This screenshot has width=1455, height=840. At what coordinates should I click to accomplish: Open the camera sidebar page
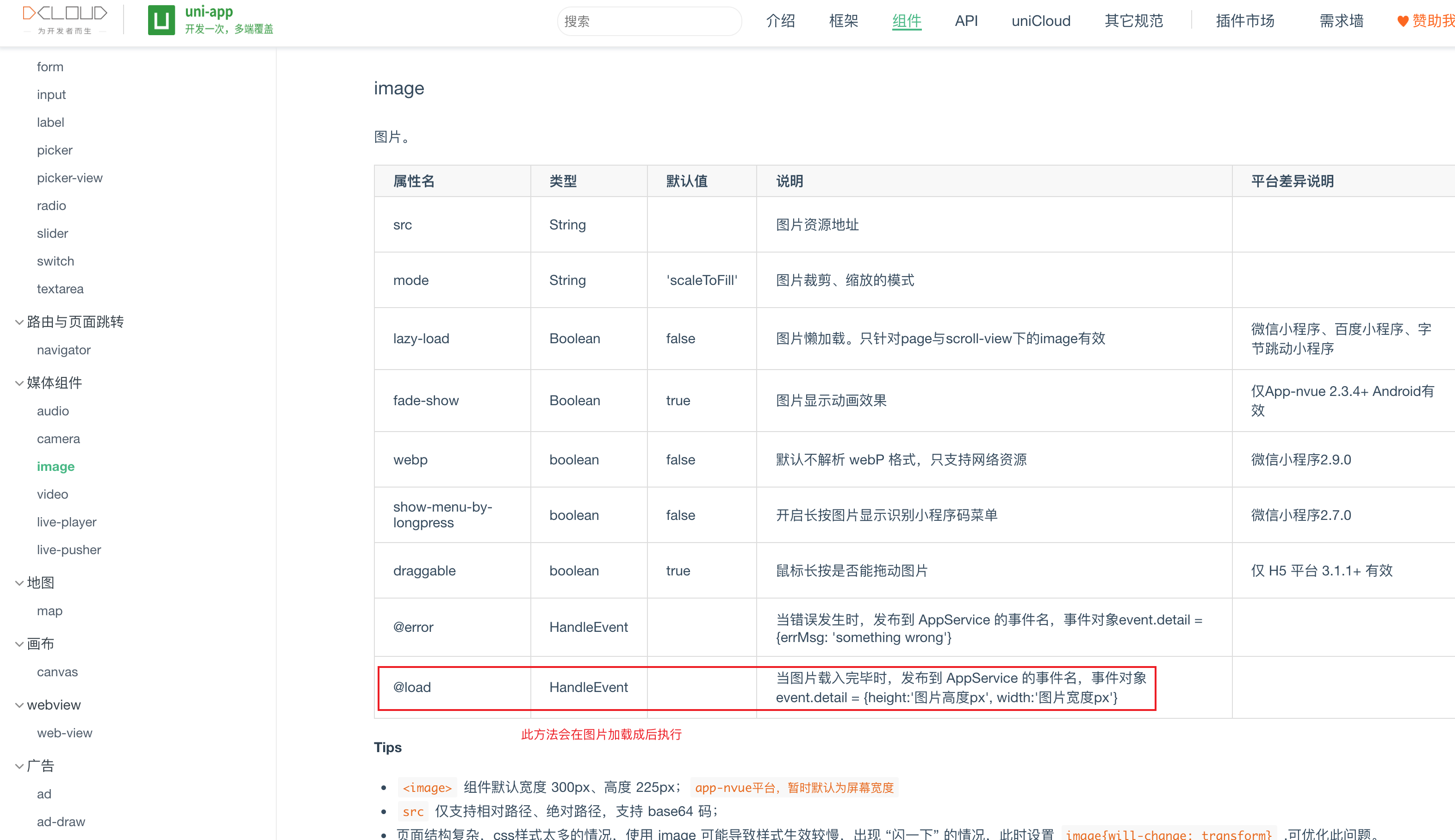point(58,439)
